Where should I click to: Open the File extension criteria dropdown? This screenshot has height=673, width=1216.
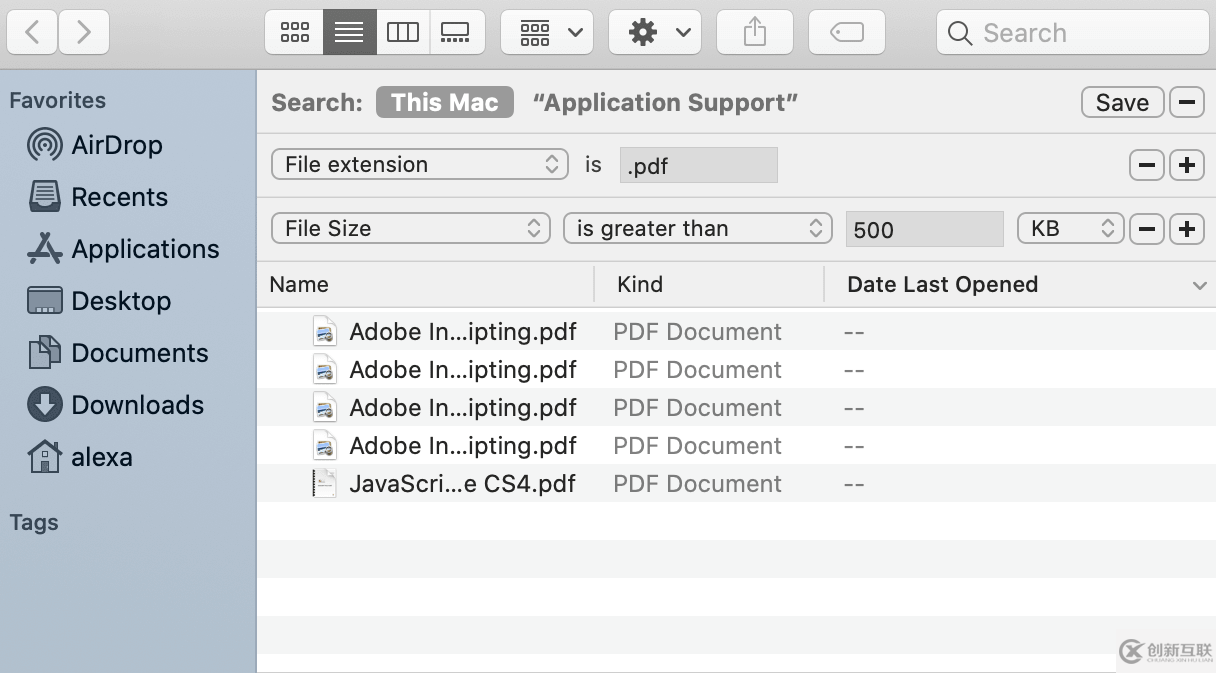point(419,164)
